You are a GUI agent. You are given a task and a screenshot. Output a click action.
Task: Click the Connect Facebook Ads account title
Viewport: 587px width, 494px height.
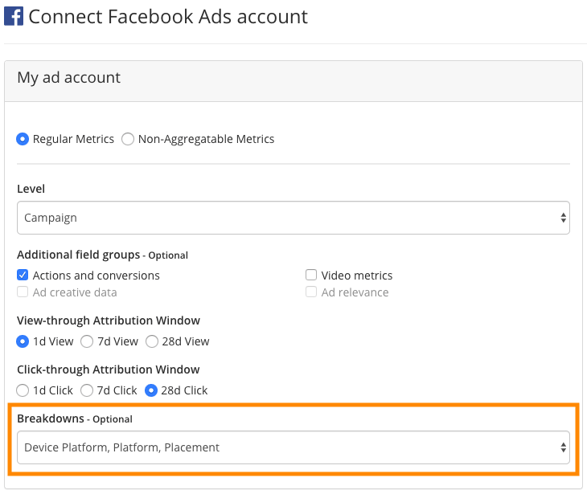pyautogui.click(x=168, y=16)
